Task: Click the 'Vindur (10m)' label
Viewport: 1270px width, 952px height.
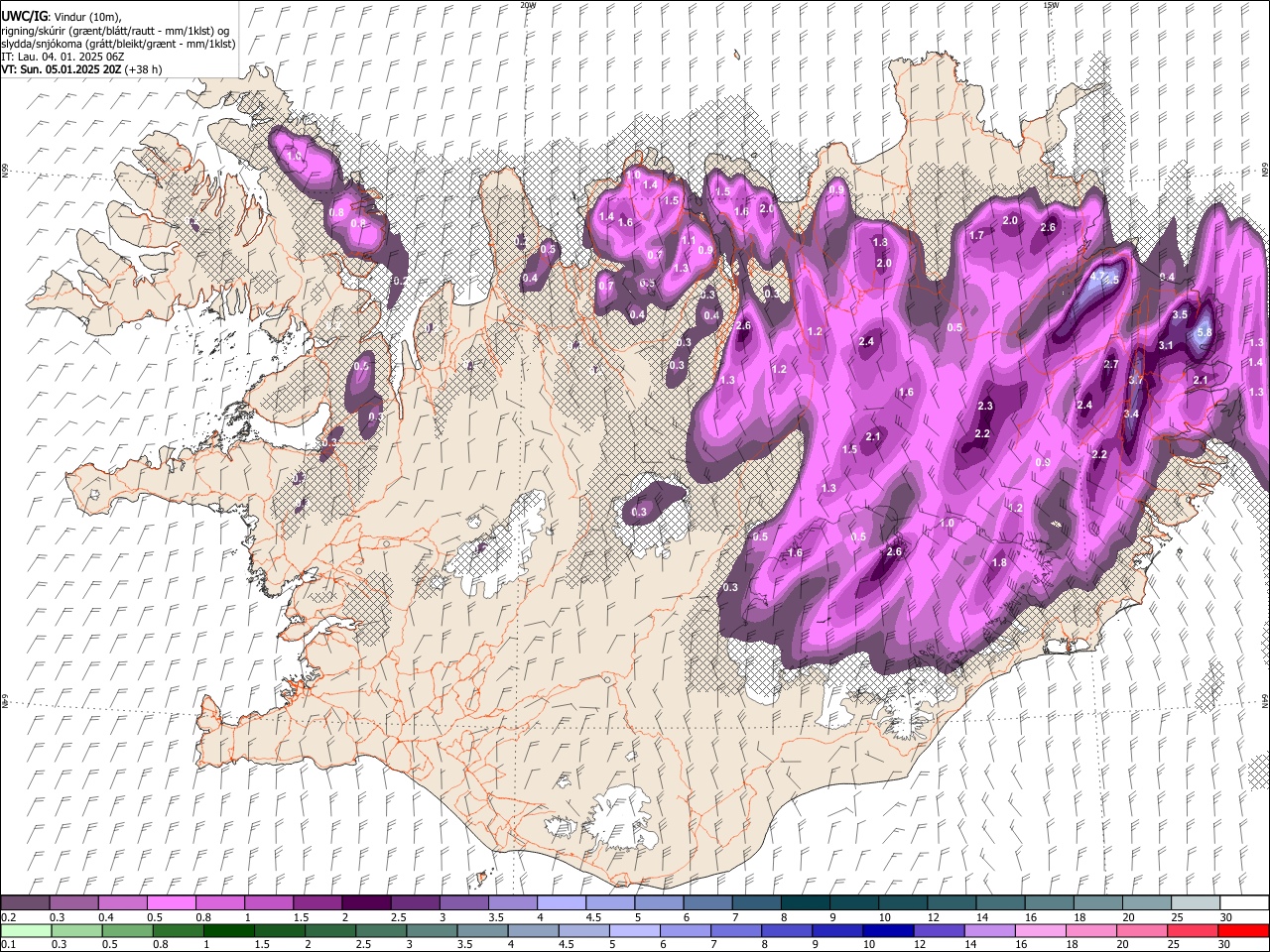Action: tap(86, 17)
